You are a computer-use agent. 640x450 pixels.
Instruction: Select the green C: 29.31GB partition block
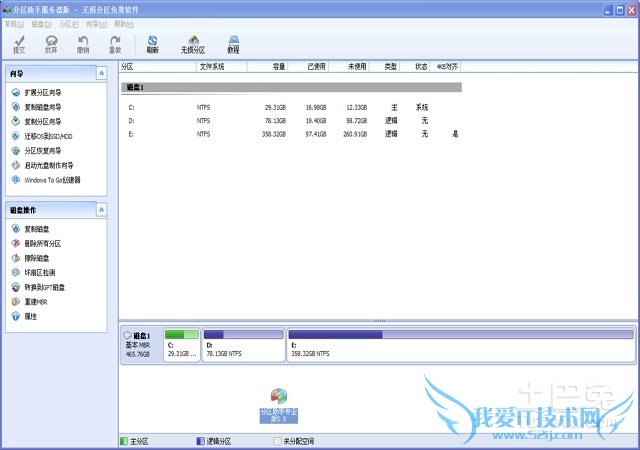tap(182, 345)
